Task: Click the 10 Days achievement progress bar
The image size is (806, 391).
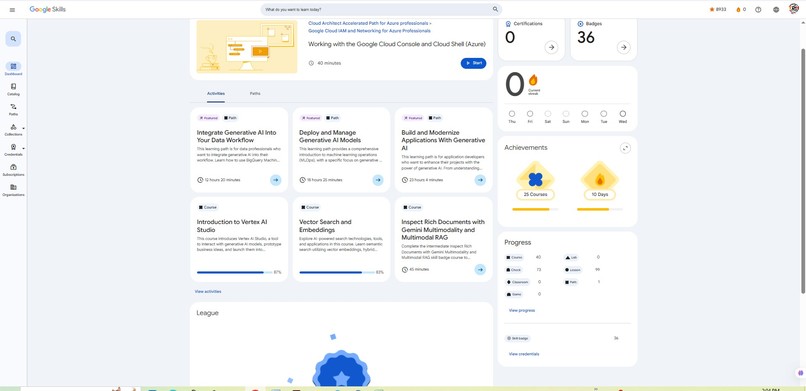Action: (599, 209)
